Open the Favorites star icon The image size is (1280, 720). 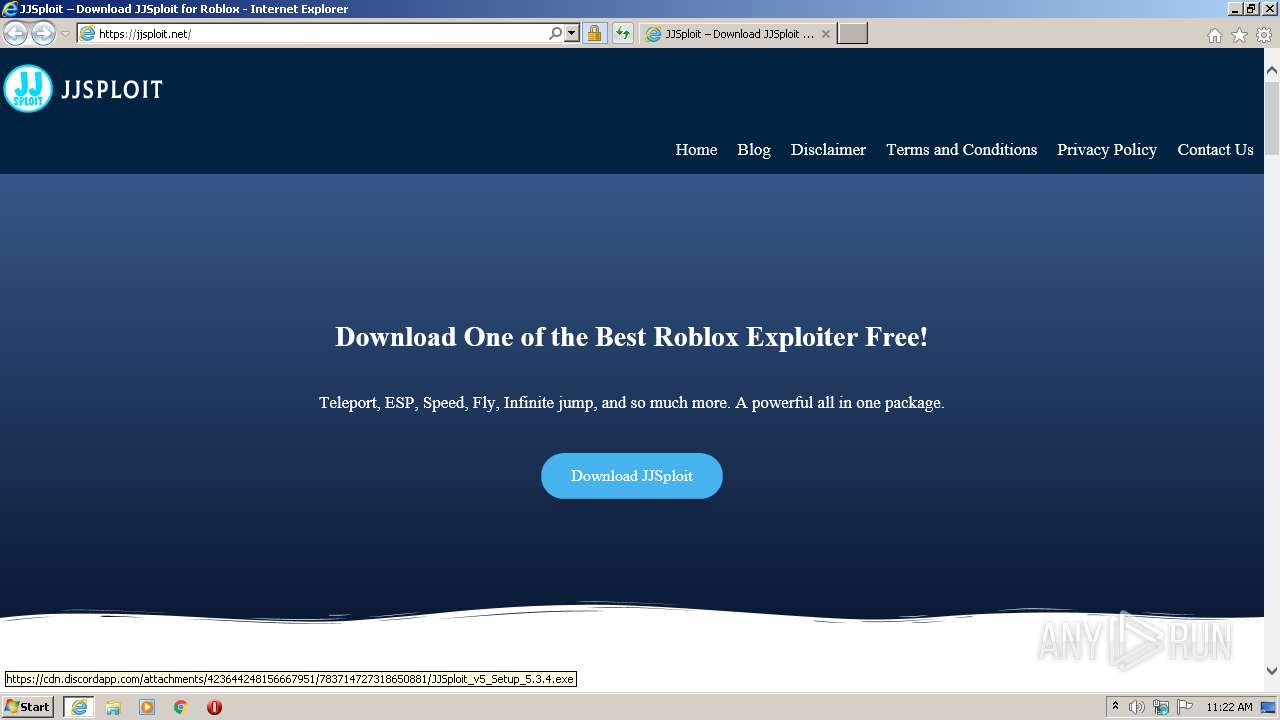(1239, 35)
